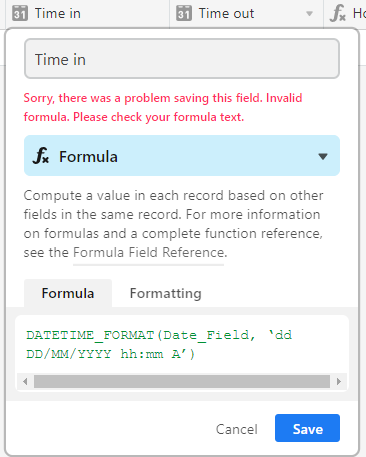366x457 pixels.
Task: Click the fx icon inside field type selector
Action: tap(41, 156)
